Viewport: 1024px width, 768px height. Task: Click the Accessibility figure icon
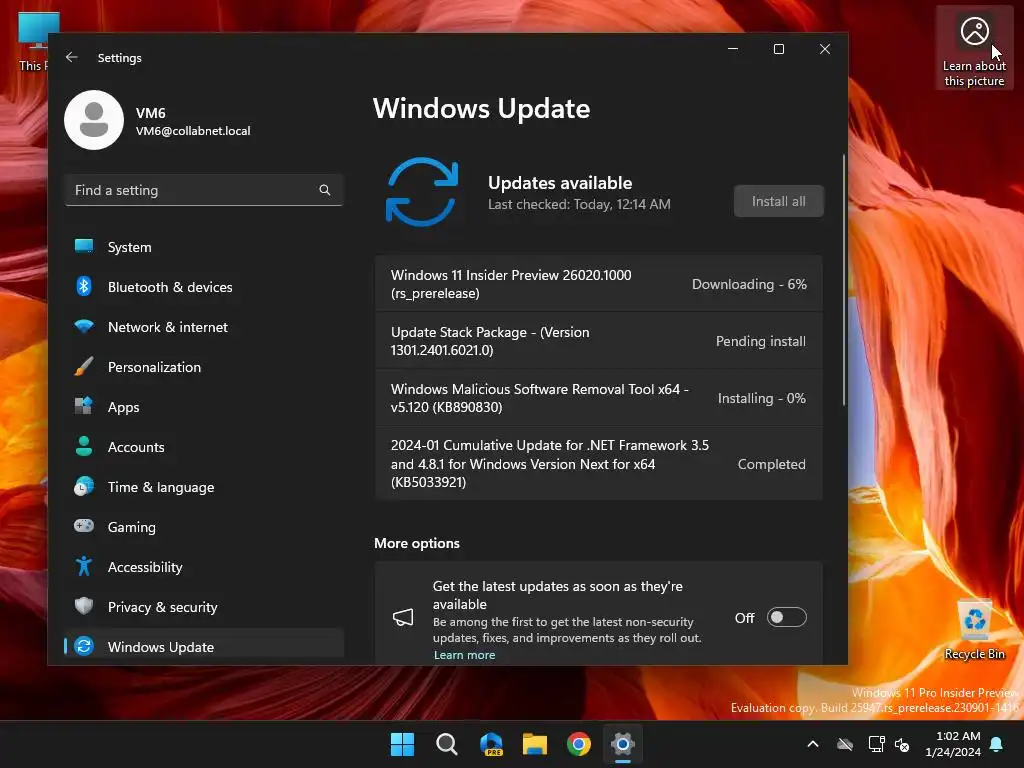84,566
